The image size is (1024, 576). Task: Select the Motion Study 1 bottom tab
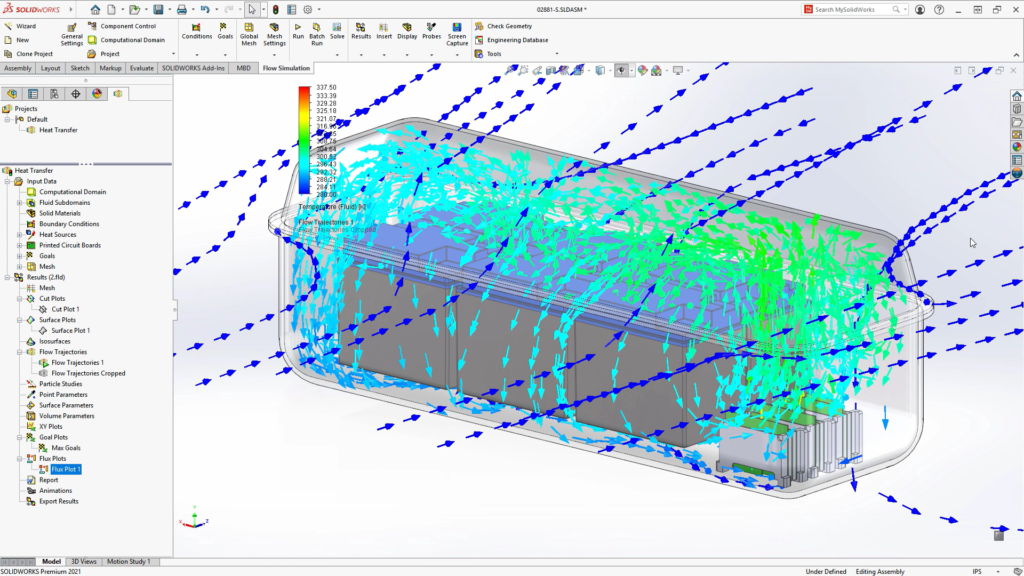pos(128,561)
